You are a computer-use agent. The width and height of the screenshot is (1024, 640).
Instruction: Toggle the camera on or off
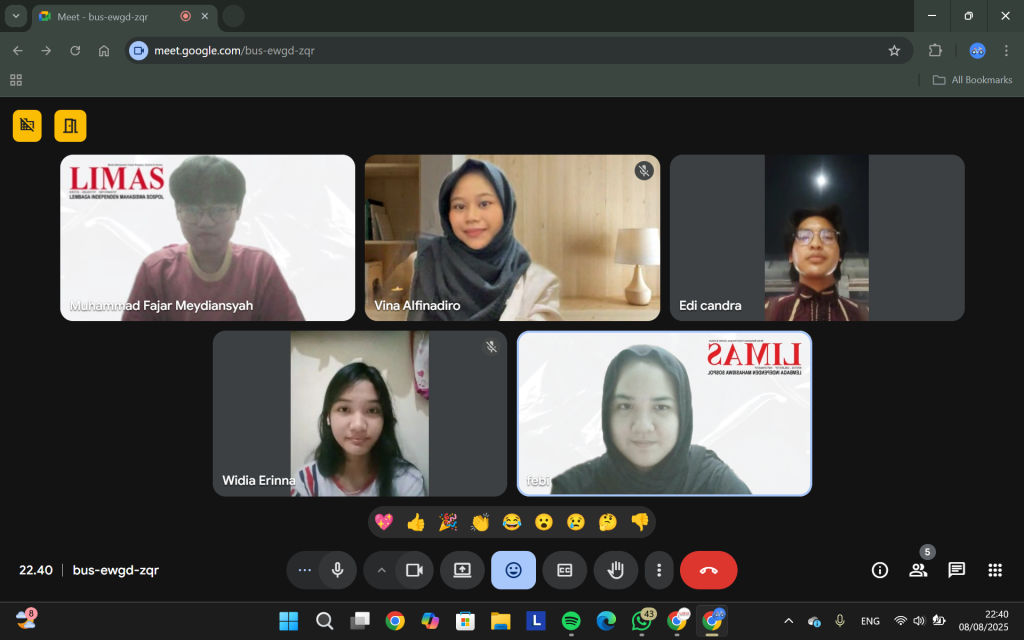coord(414,570)
